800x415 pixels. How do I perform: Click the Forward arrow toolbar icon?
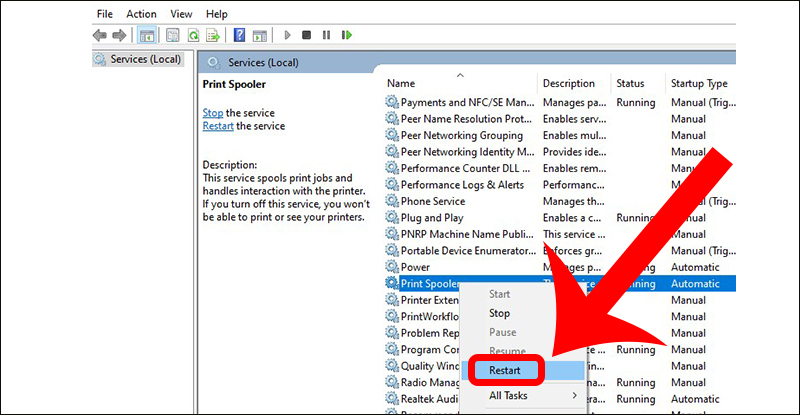click(x=119, y=35)
